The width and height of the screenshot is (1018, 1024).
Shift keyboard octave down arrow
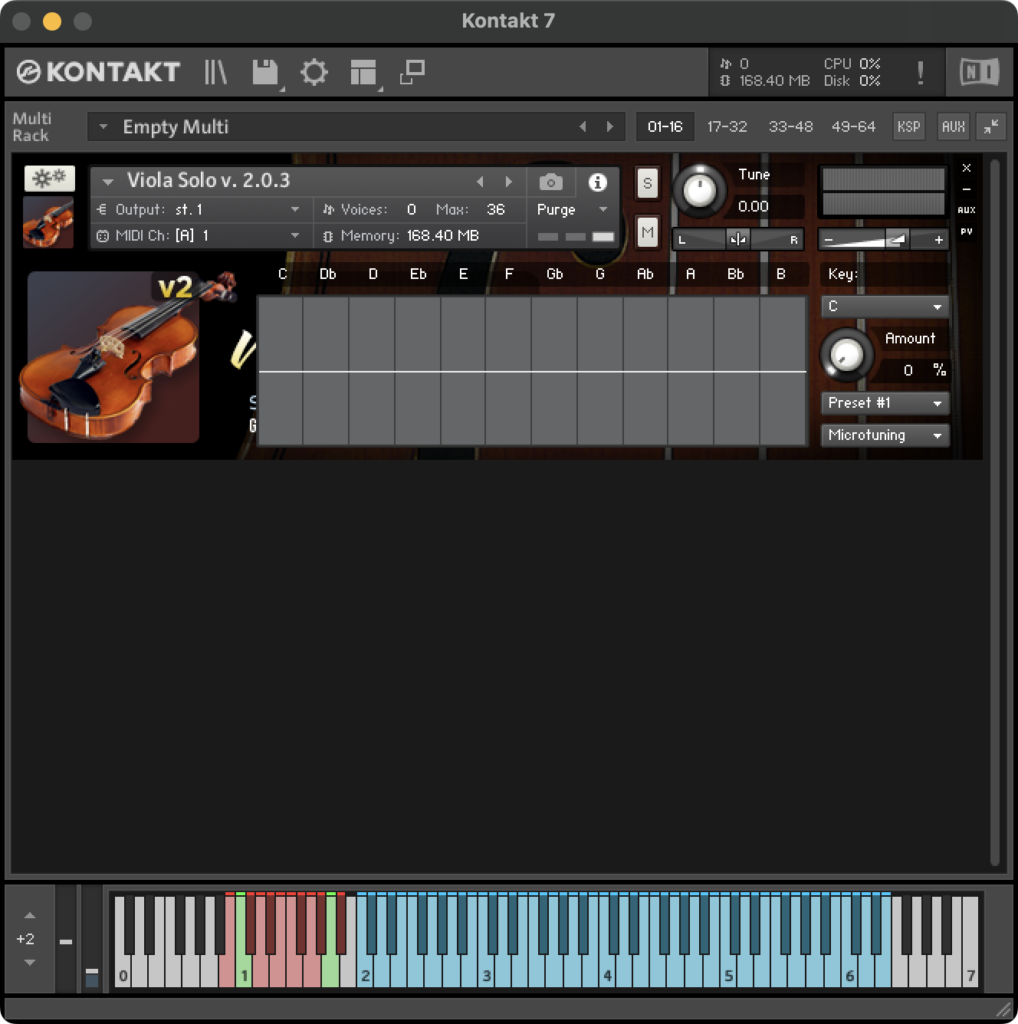click(29, 962)
